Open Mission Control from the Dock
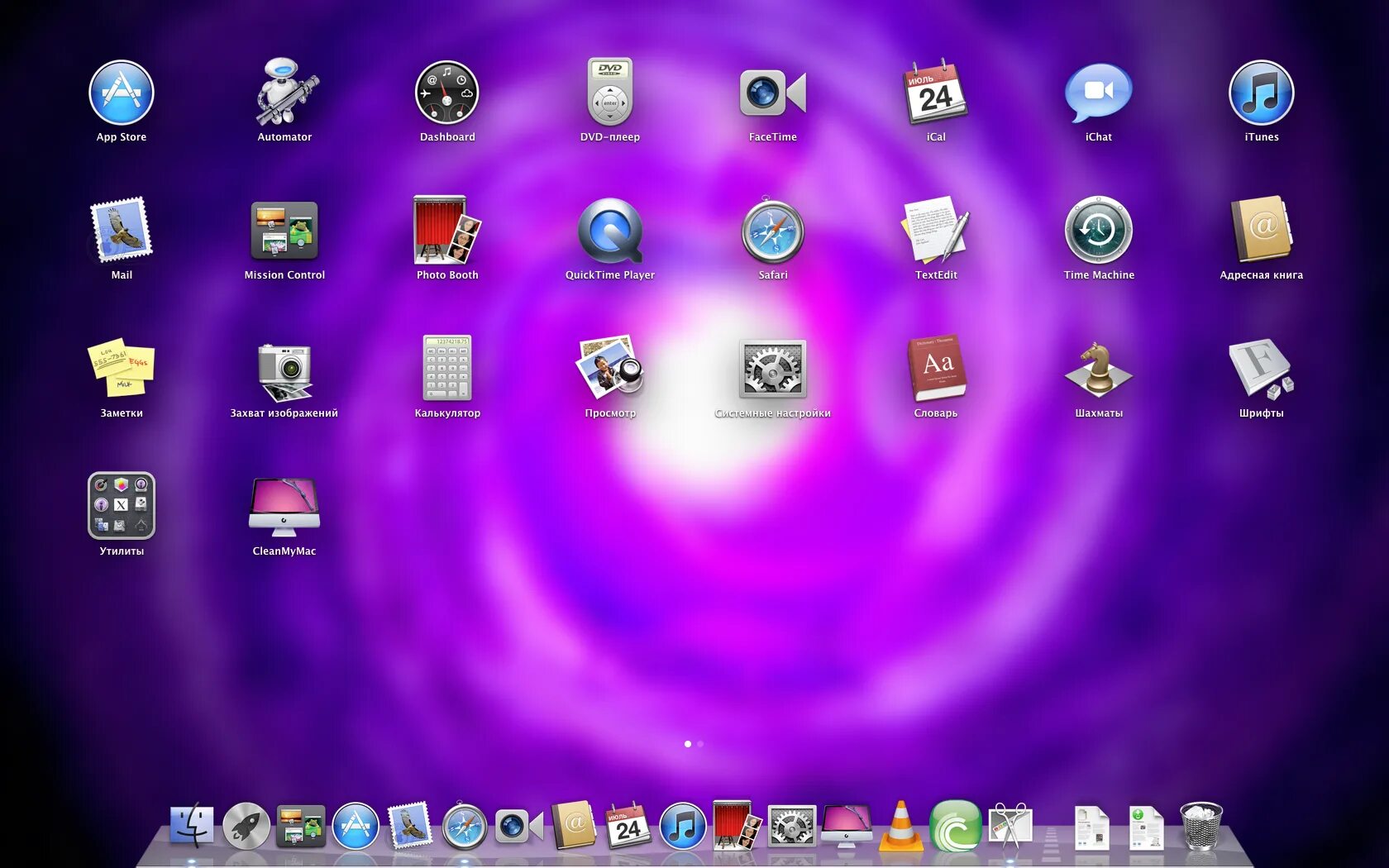The image size is (1389, 868). tap(301, 827)
